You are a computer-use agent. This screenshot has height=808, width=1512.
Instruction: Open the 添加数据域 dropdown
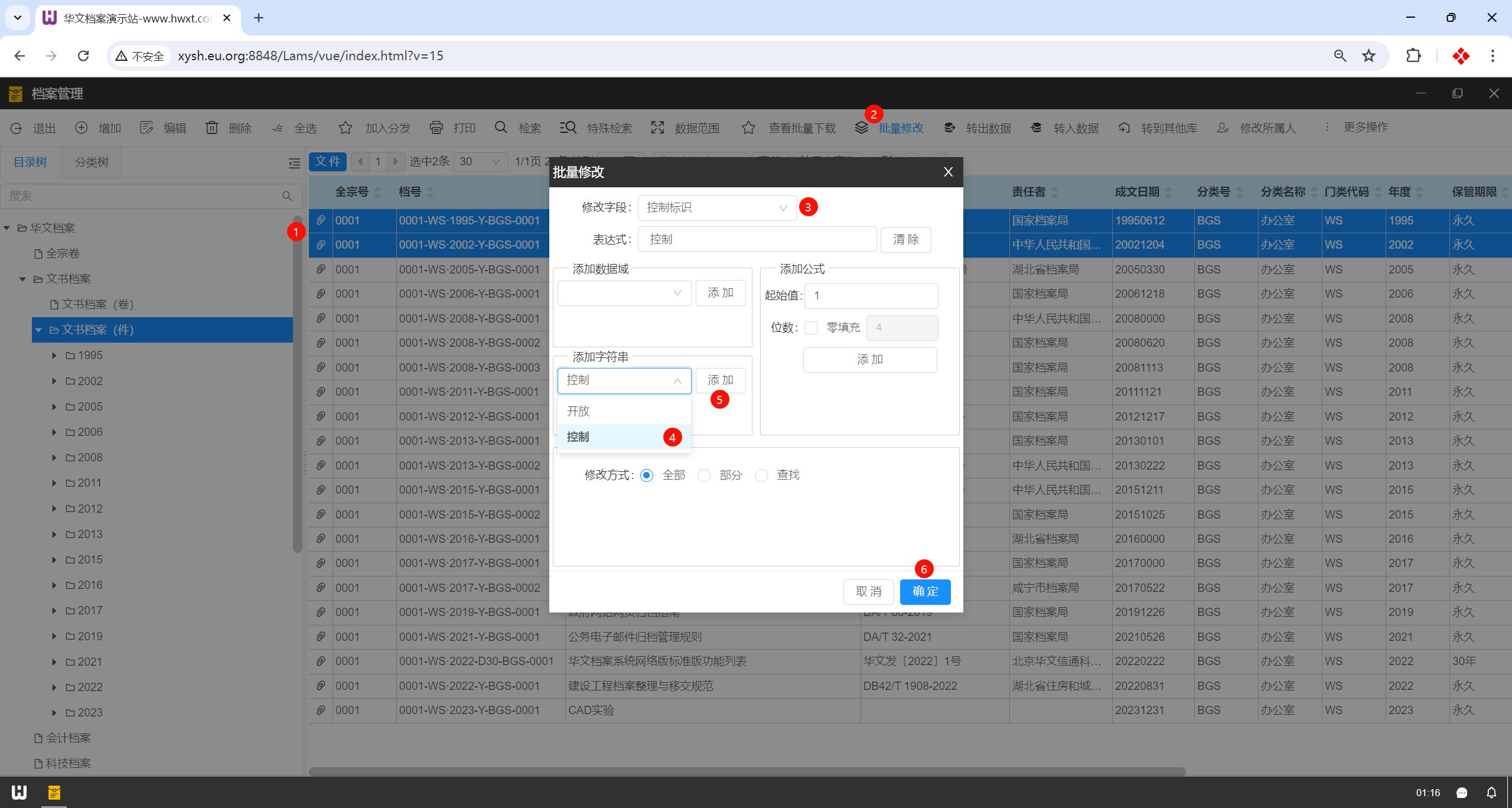[x=624, y=294]
